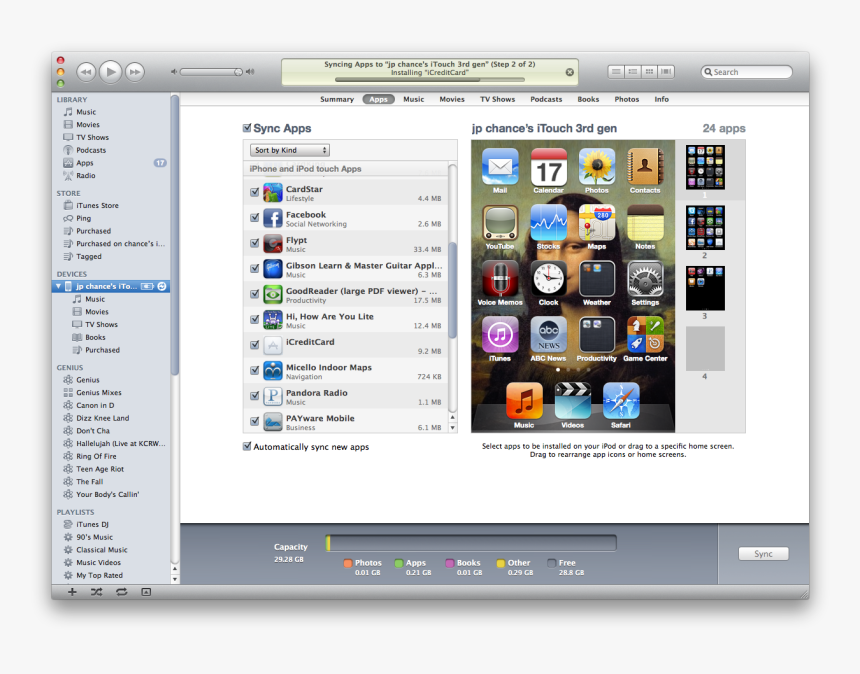
Task: Click the play button
Action: [x=110, y=71]
